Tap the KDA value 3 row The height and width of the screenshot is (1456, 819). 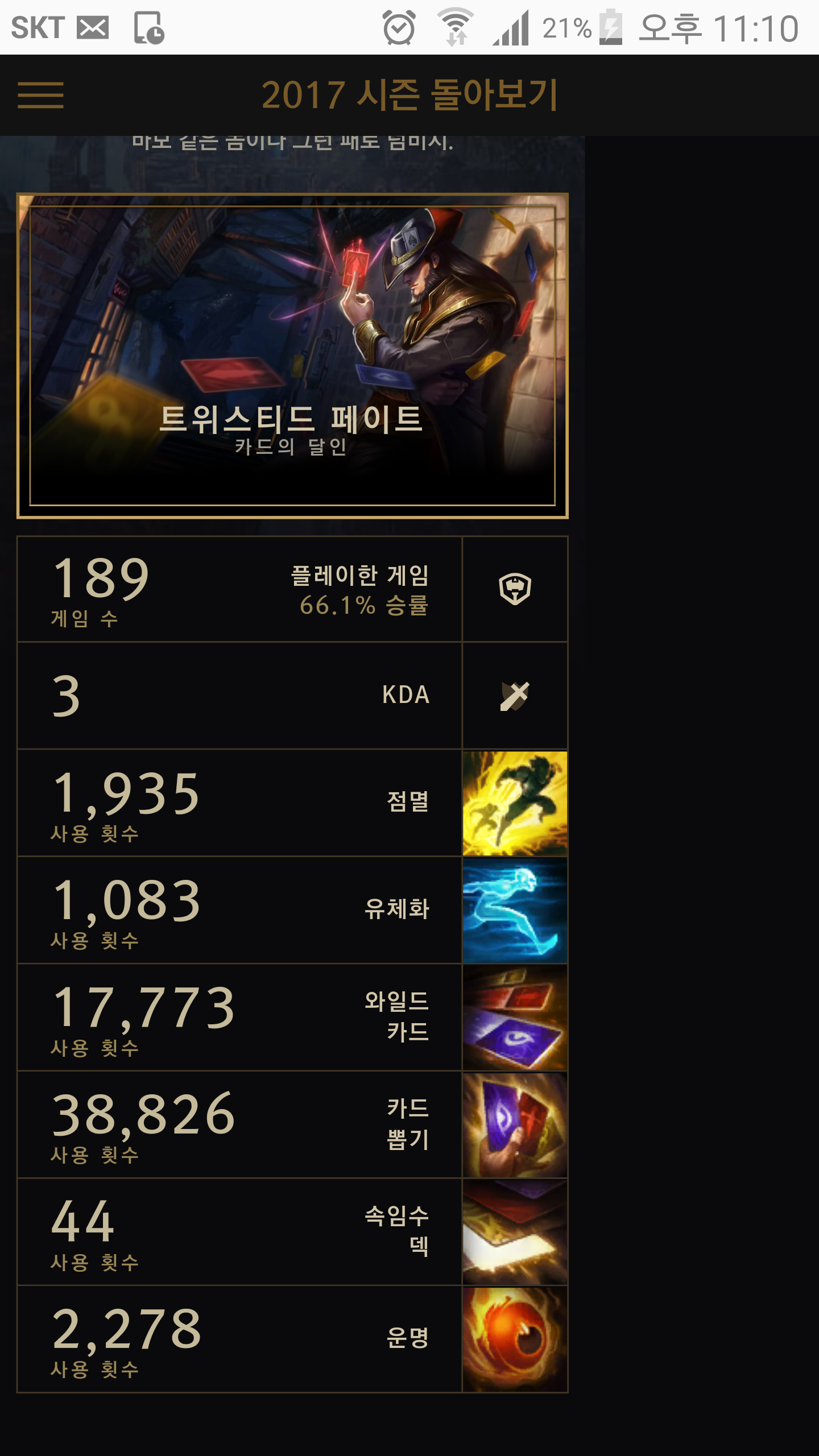click(239, 696)
